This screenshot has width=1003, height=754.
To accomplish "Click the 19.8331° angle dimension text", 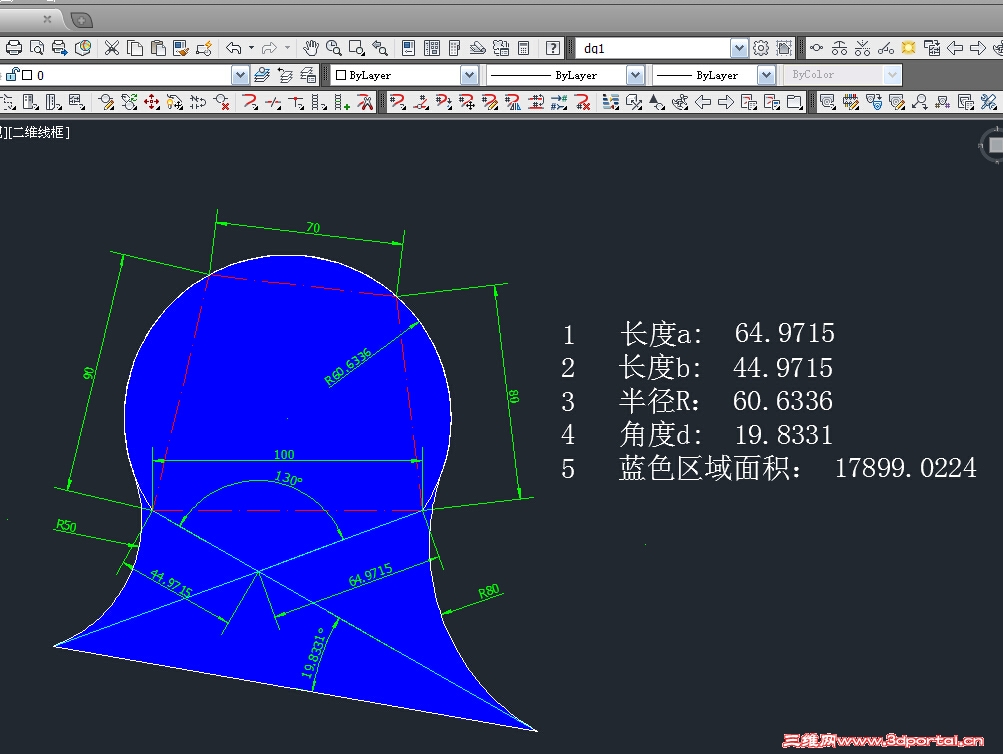I will pos(313,652).
